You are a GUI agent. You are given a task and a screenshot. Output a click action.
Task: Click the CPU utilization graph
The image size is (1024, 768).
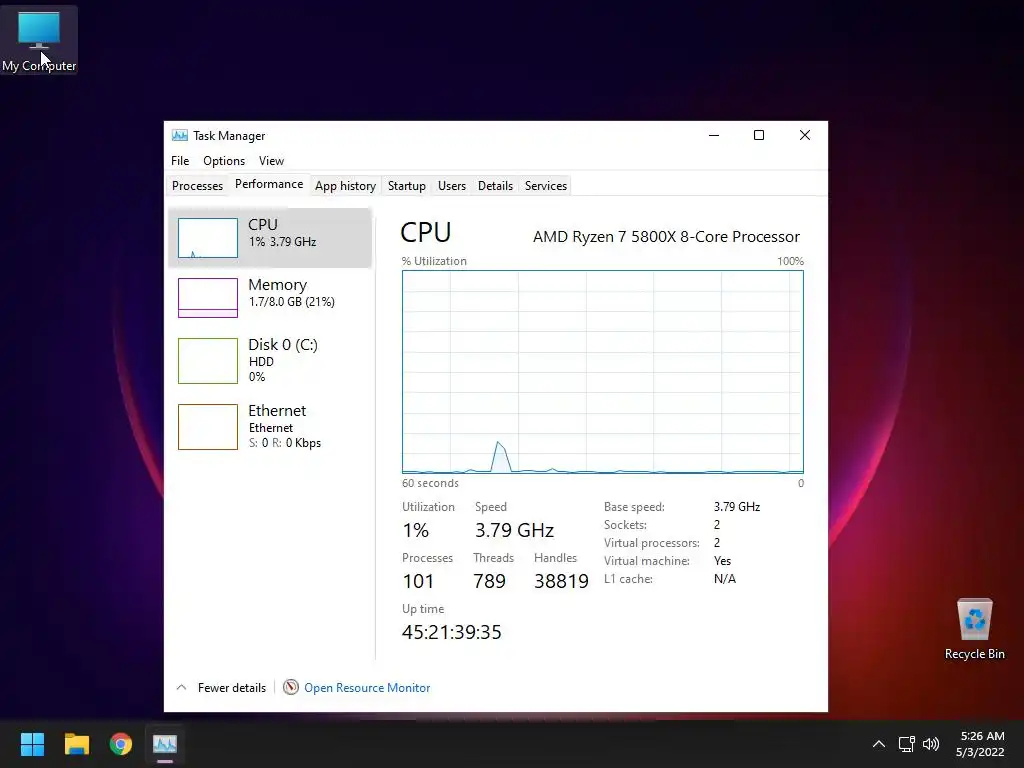[603, 372]
